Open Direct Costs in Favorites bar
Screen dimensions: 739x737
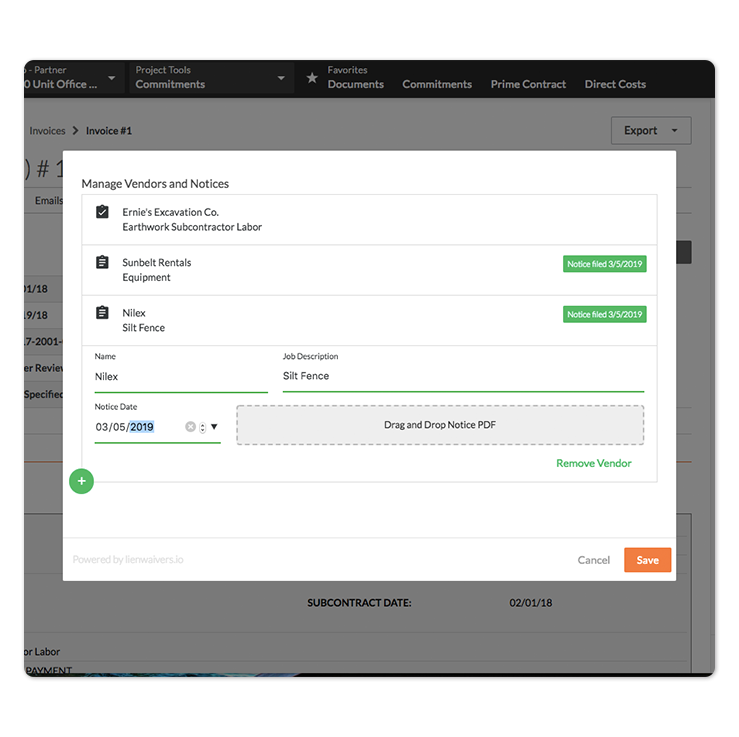point(615,84)
